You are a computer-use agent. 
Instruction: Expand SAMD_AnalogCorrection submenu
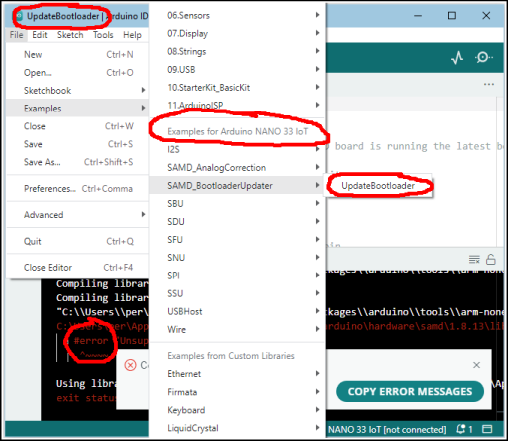point(237,167)
